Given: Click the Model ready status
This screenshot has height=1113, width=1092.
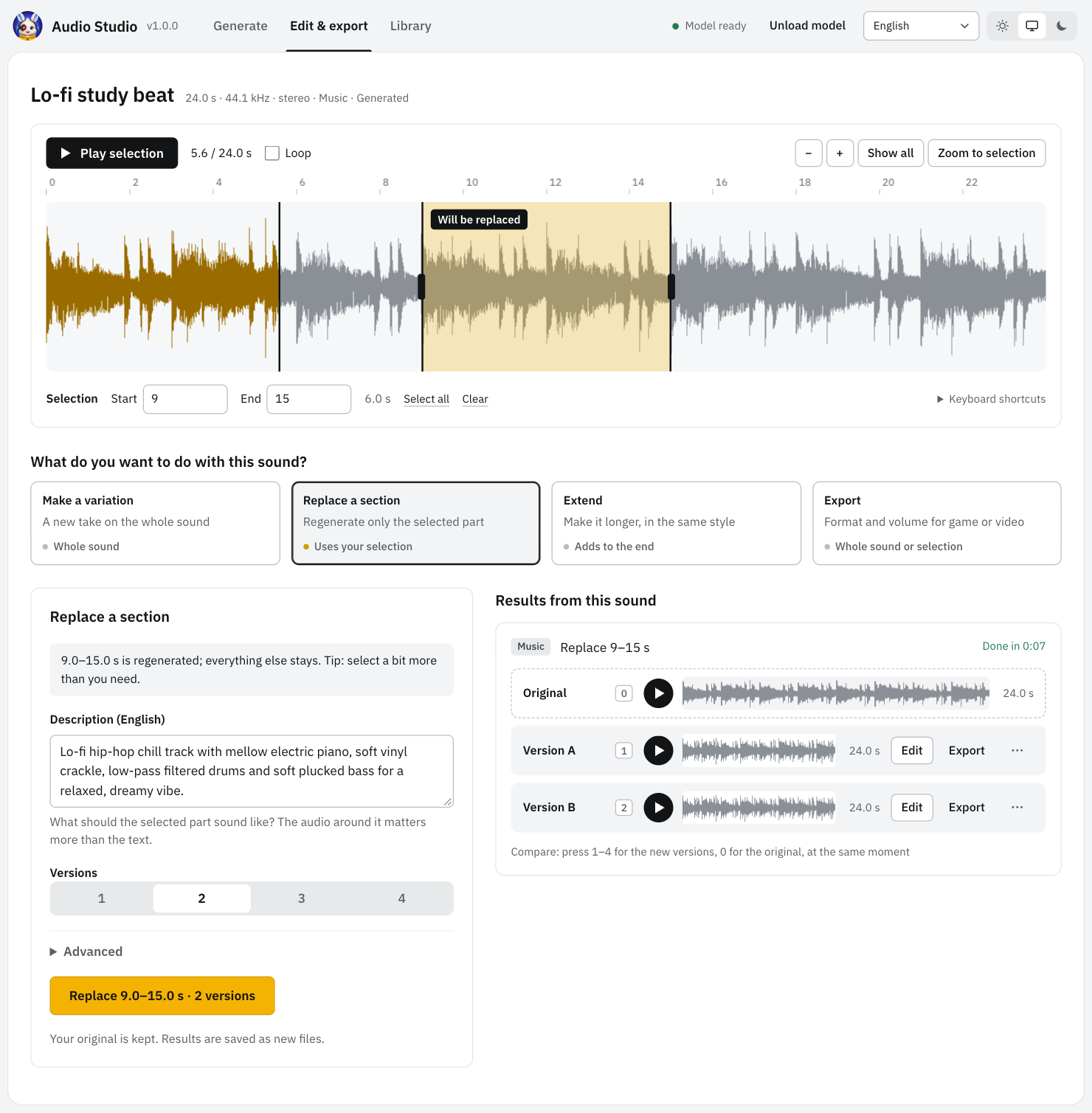Looking at the screenshot, I should (709, 26).
